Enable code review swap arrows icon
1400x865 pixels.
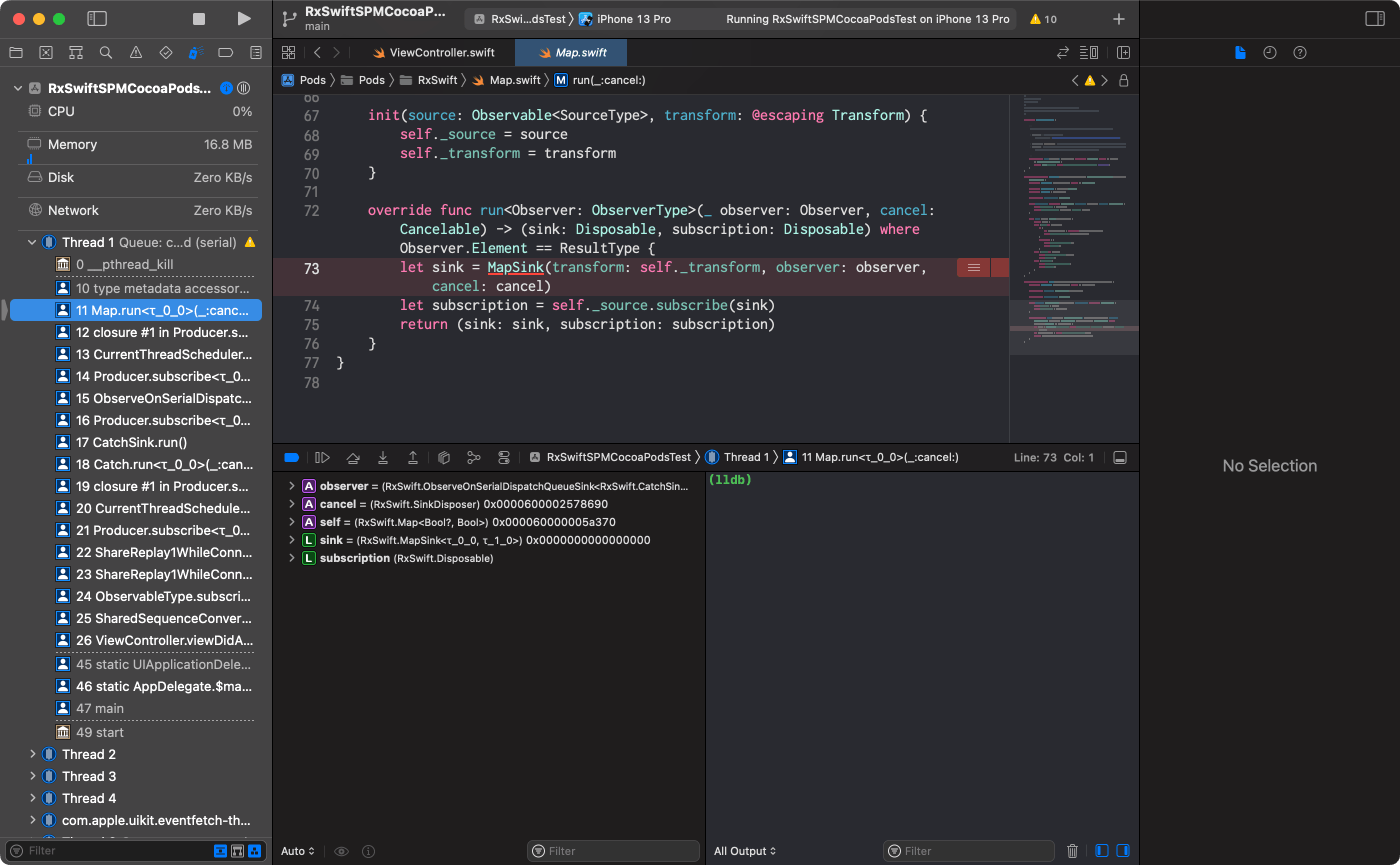(x=1063, y=53)
